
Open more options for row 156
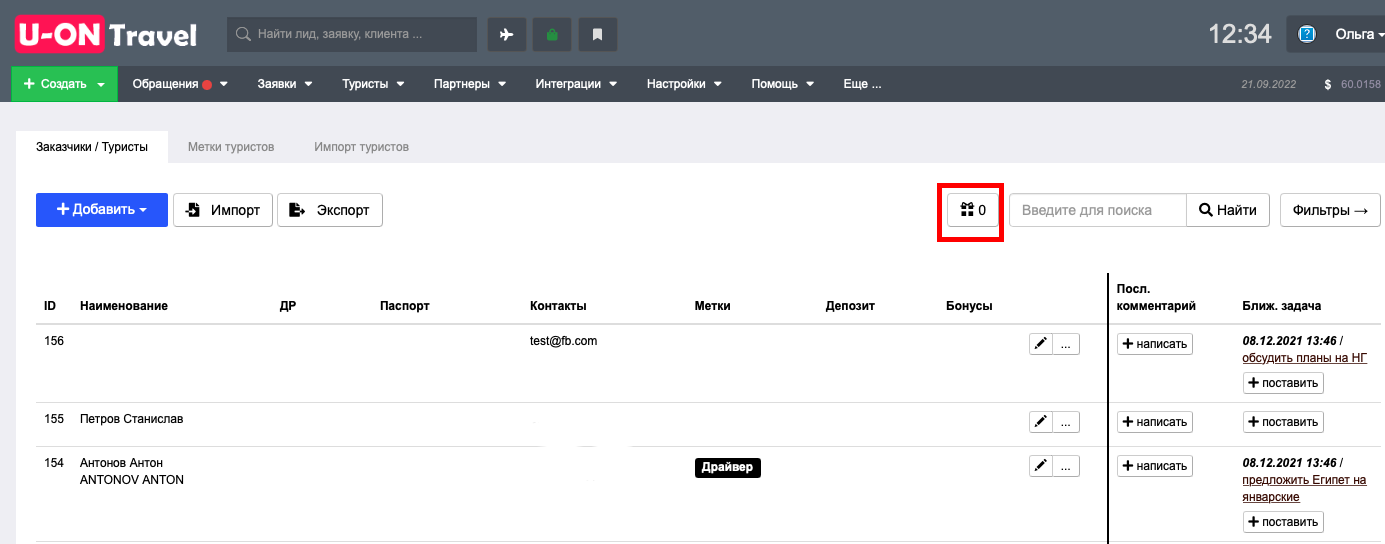(x=1066, y=344)
